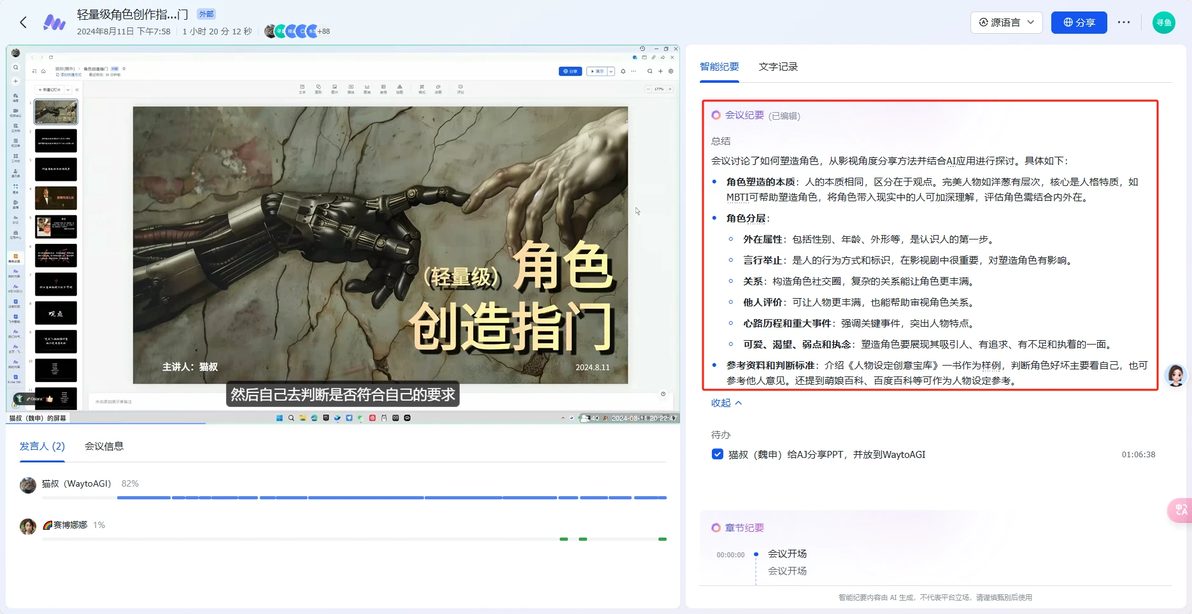Click the 角色分层 bullet heading

[747, 219]
